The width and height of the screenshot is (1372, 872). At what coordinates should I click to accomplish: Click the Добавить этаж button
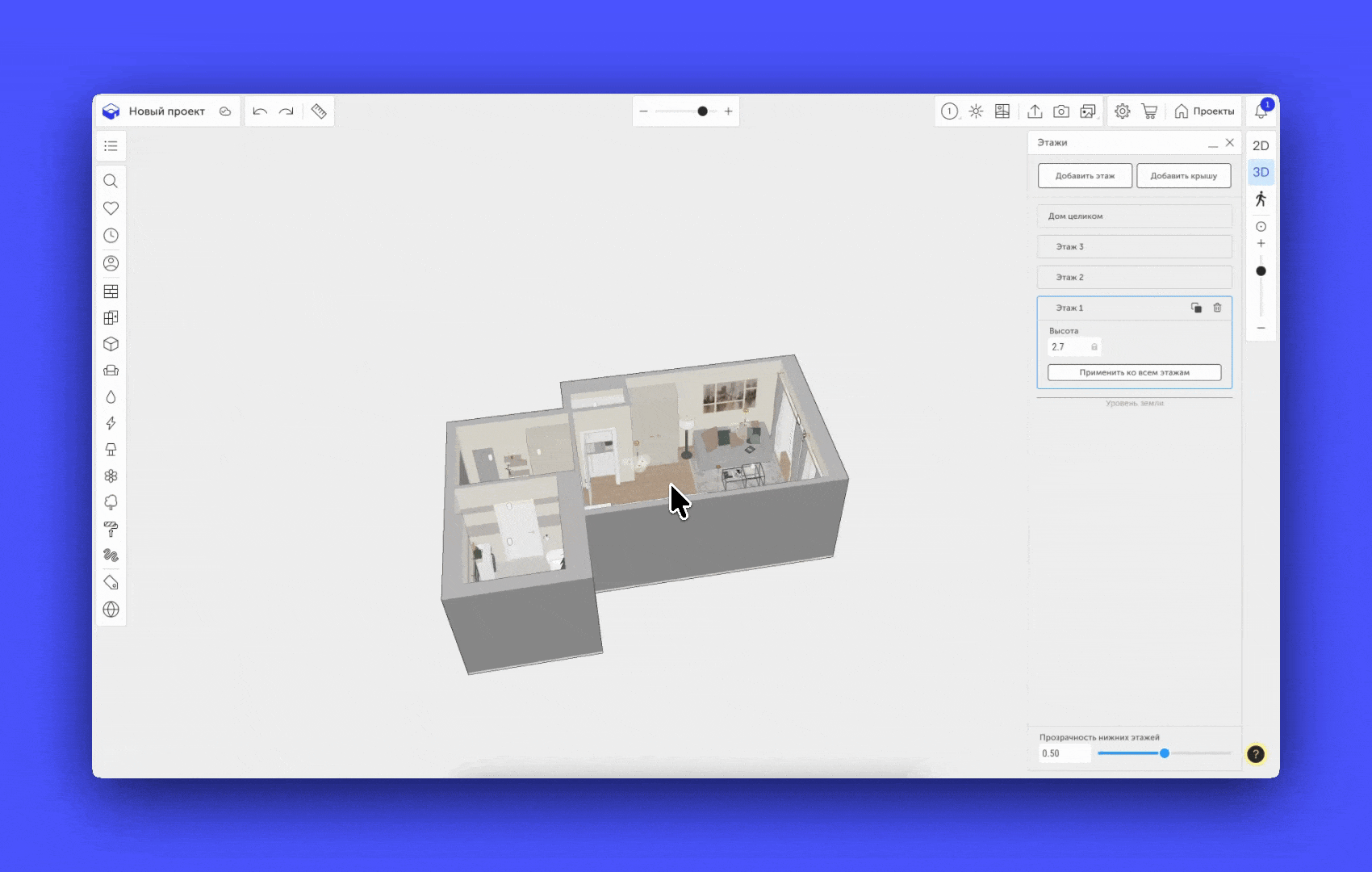[1085, 176]
